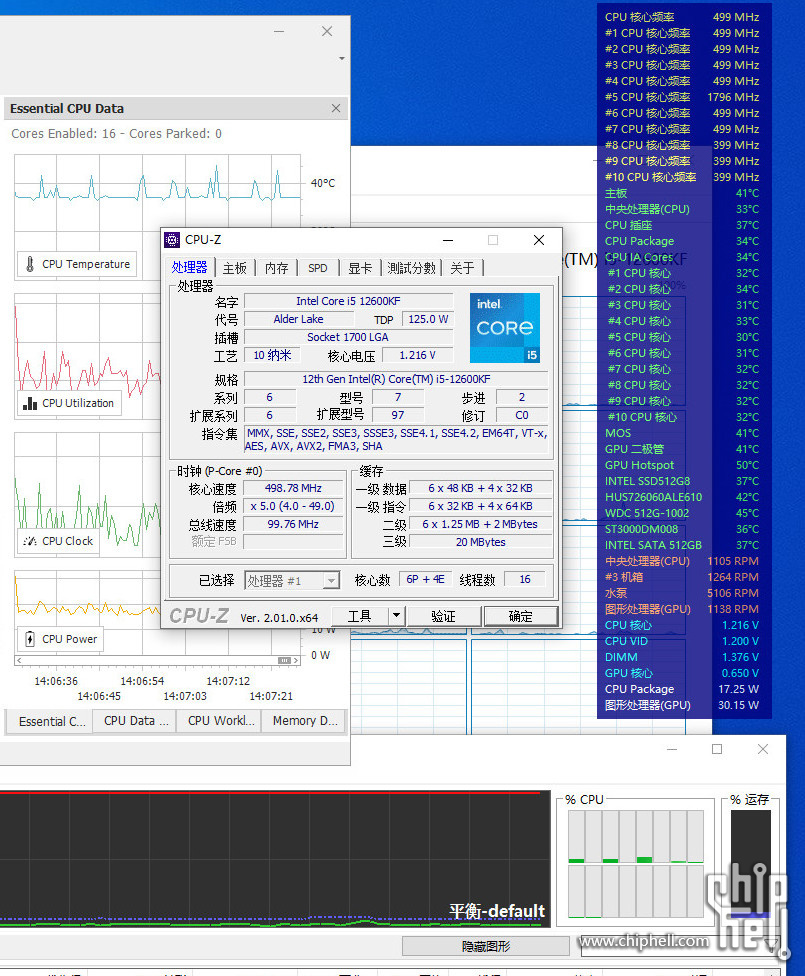Click the 125.0 W TDP value
Viewport: 805px width, 976px height.
428,319
